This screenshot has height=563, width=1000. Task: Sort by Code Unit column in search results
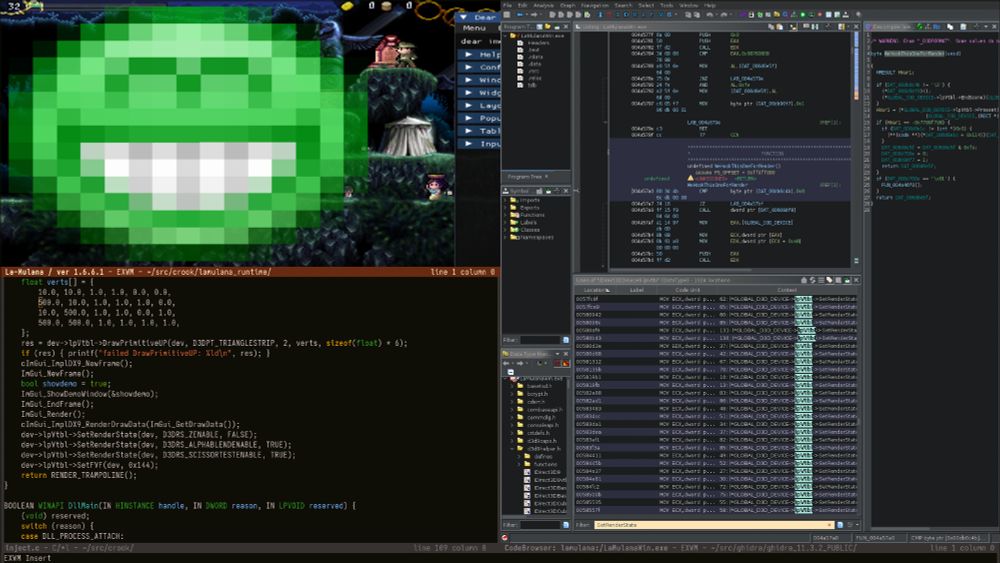tap(688, 290)
